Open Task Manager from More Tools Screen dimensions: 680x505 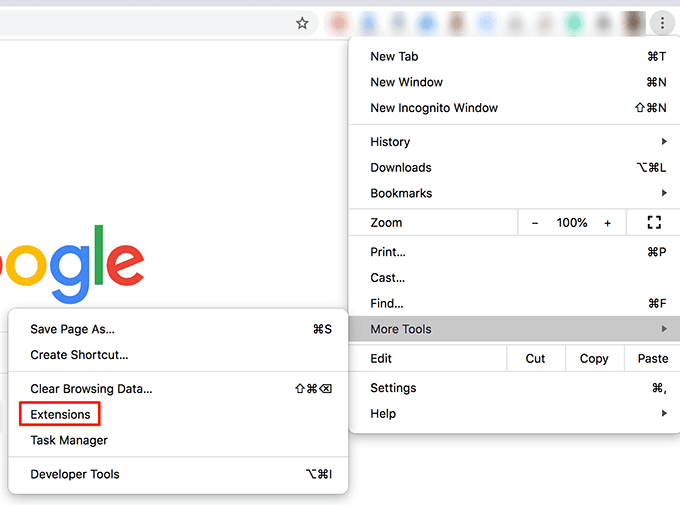69,440
